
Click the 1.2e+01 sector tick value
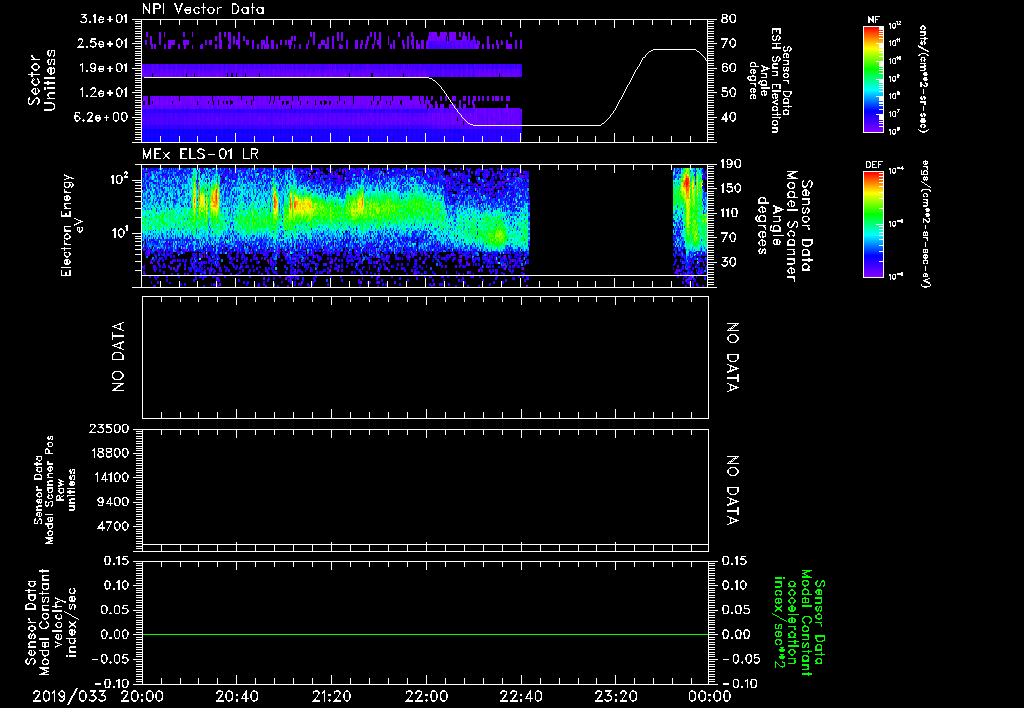coord(104,93)
